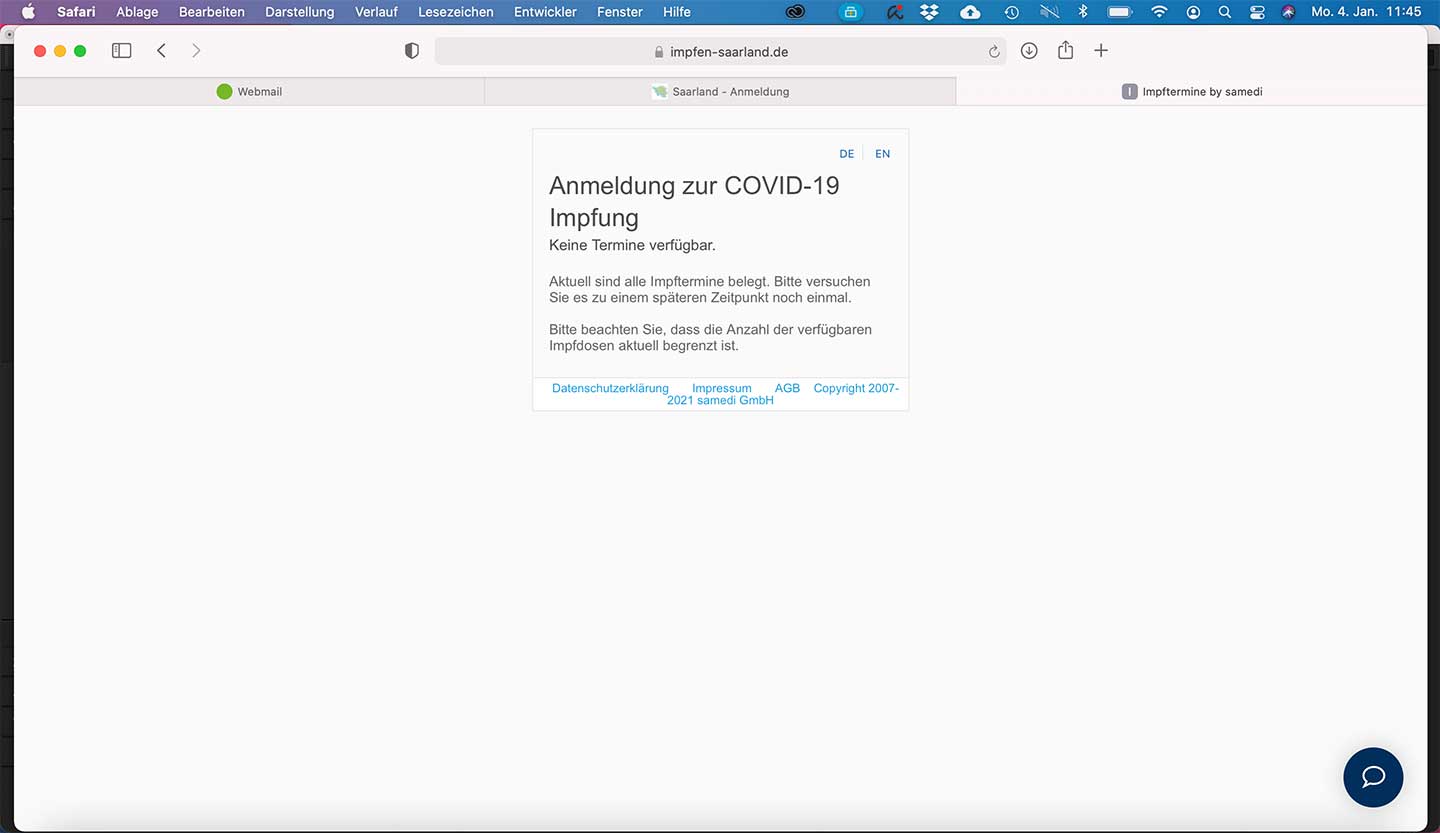The width and height of the screenshot is (1440, 833).
Task: Open Creative Cloud menu bar icon
Action: point(795,12)
